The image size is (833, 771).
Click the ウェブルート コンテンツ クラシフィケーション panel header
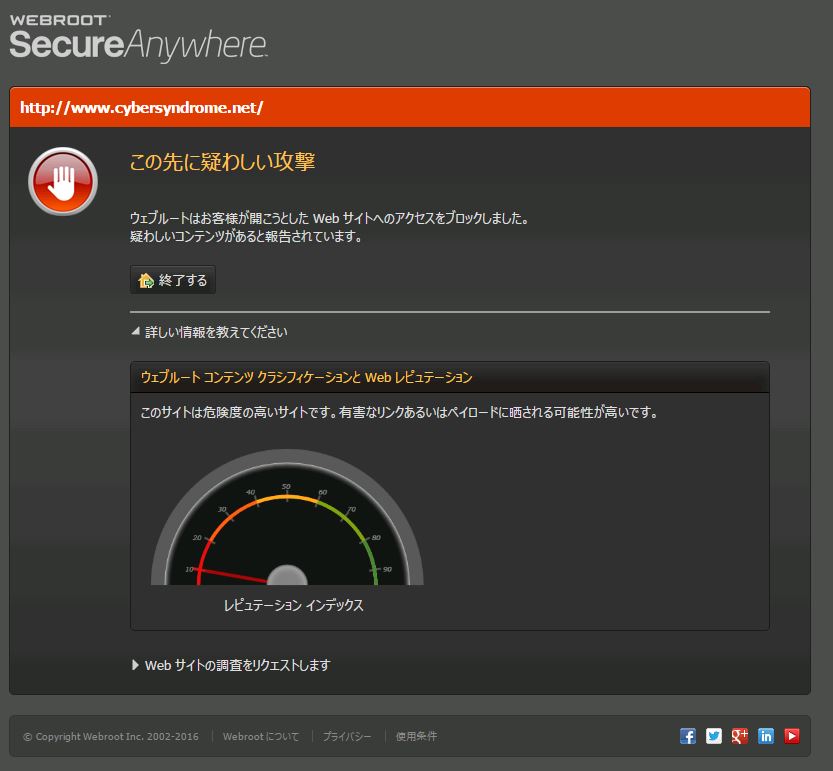click(x=449, y=377)
